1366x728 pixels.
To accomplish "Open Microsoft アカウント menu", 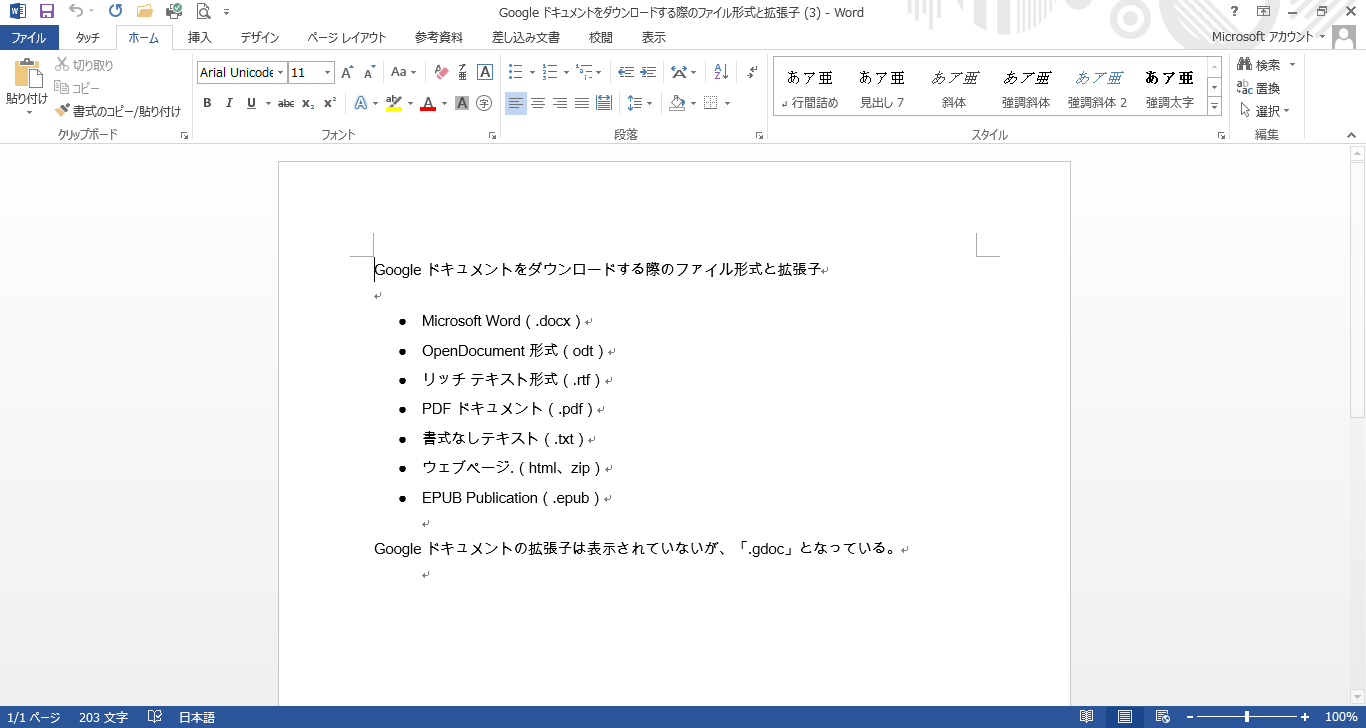I will pyautogui.click(x=1269, y=37).
